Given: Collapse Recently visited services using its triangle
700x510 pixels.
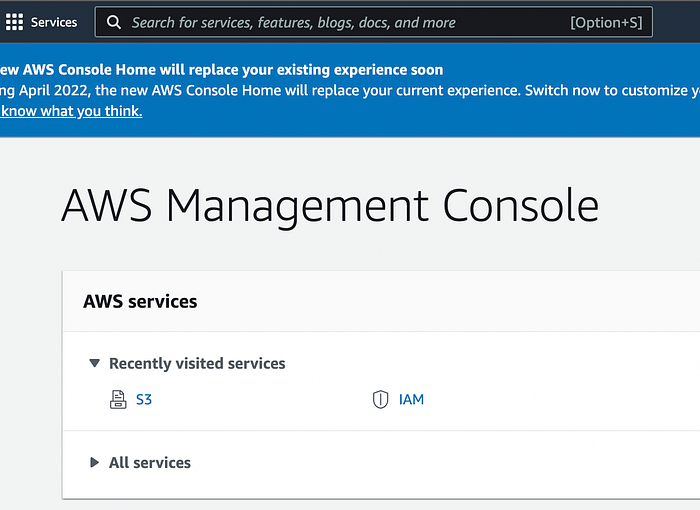Looking at the screenshot, I should click(94, 363).
